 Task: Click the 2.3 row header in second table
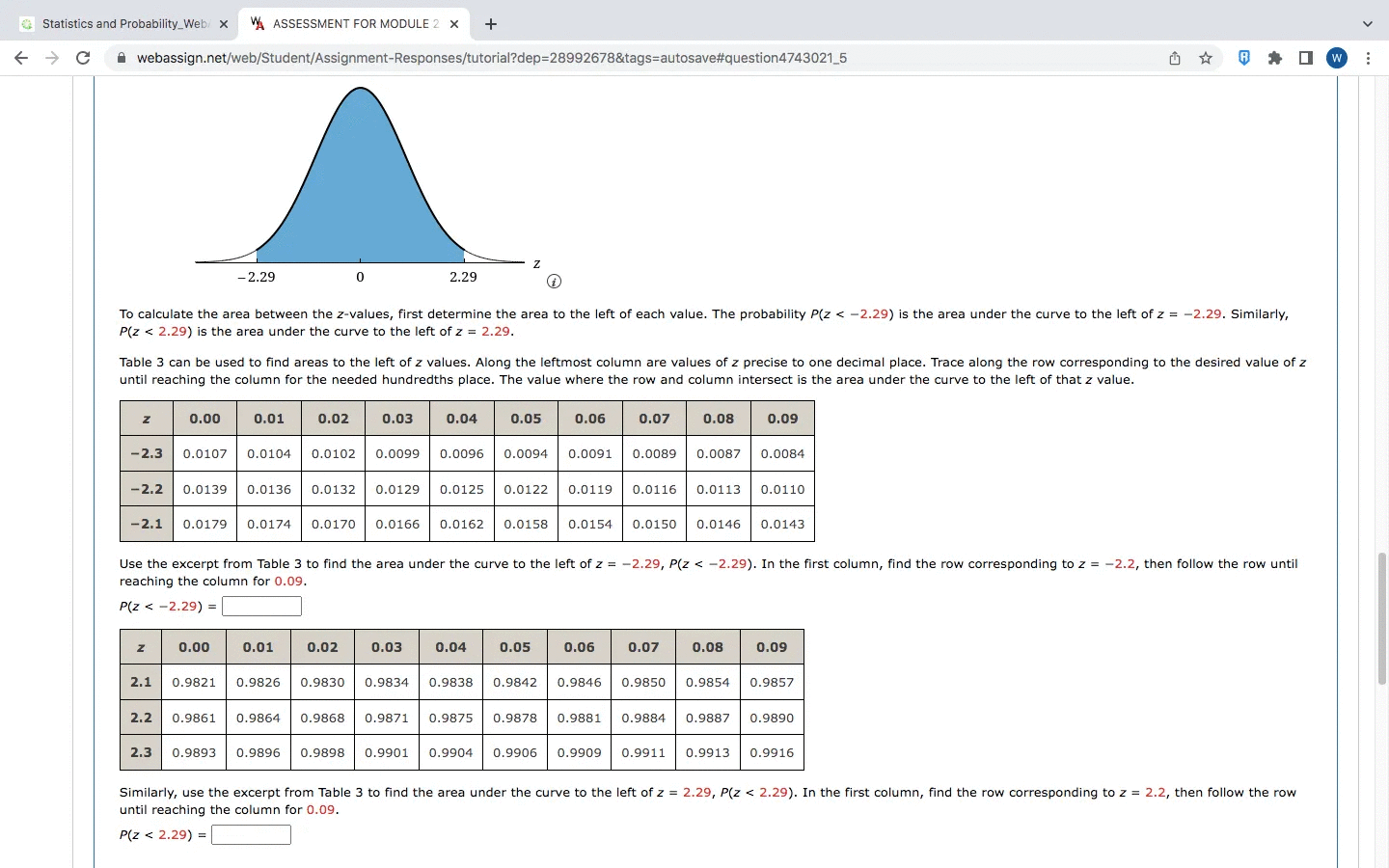coord(141,752)
